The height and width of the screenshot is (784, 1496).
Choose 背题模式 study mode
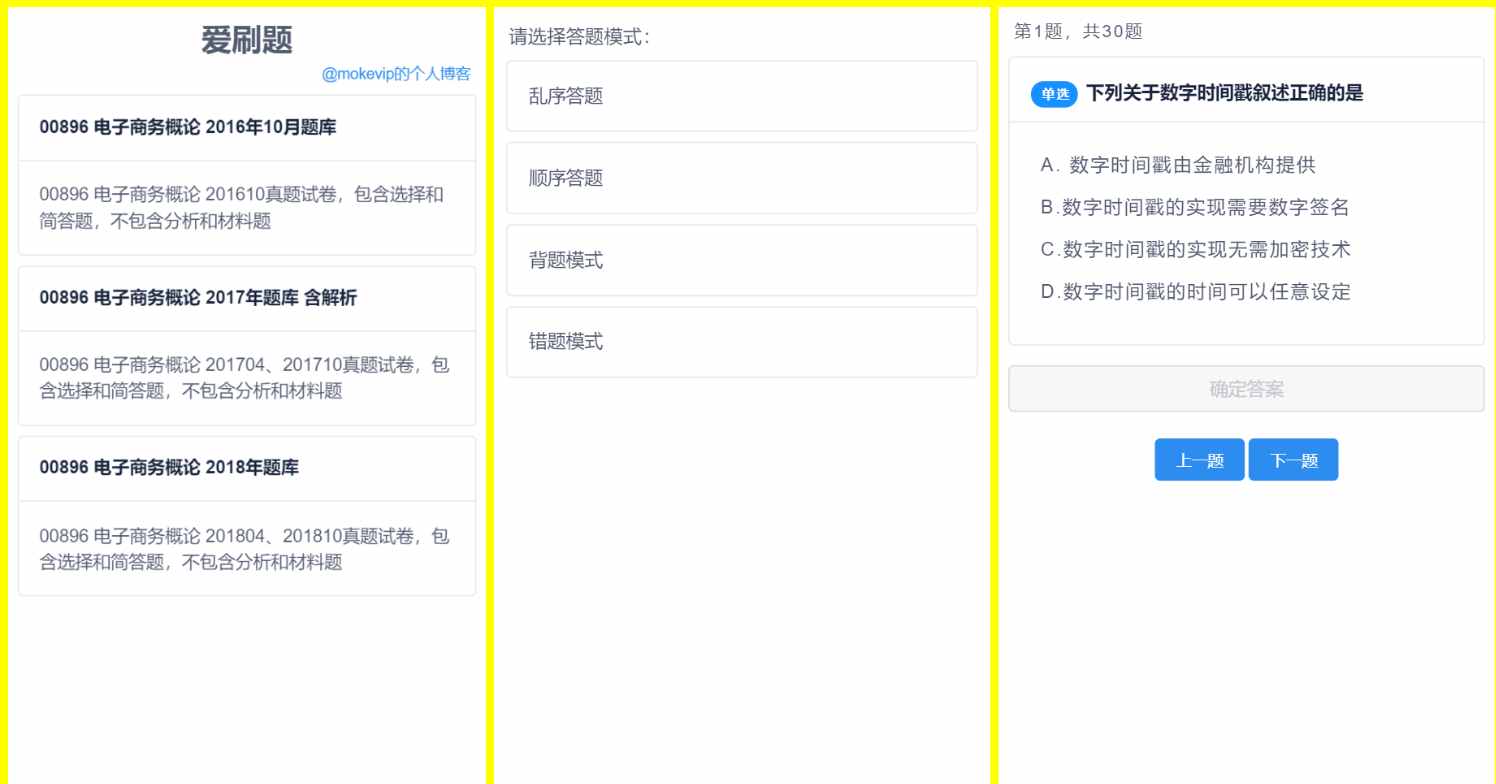[x=741, y=260]
